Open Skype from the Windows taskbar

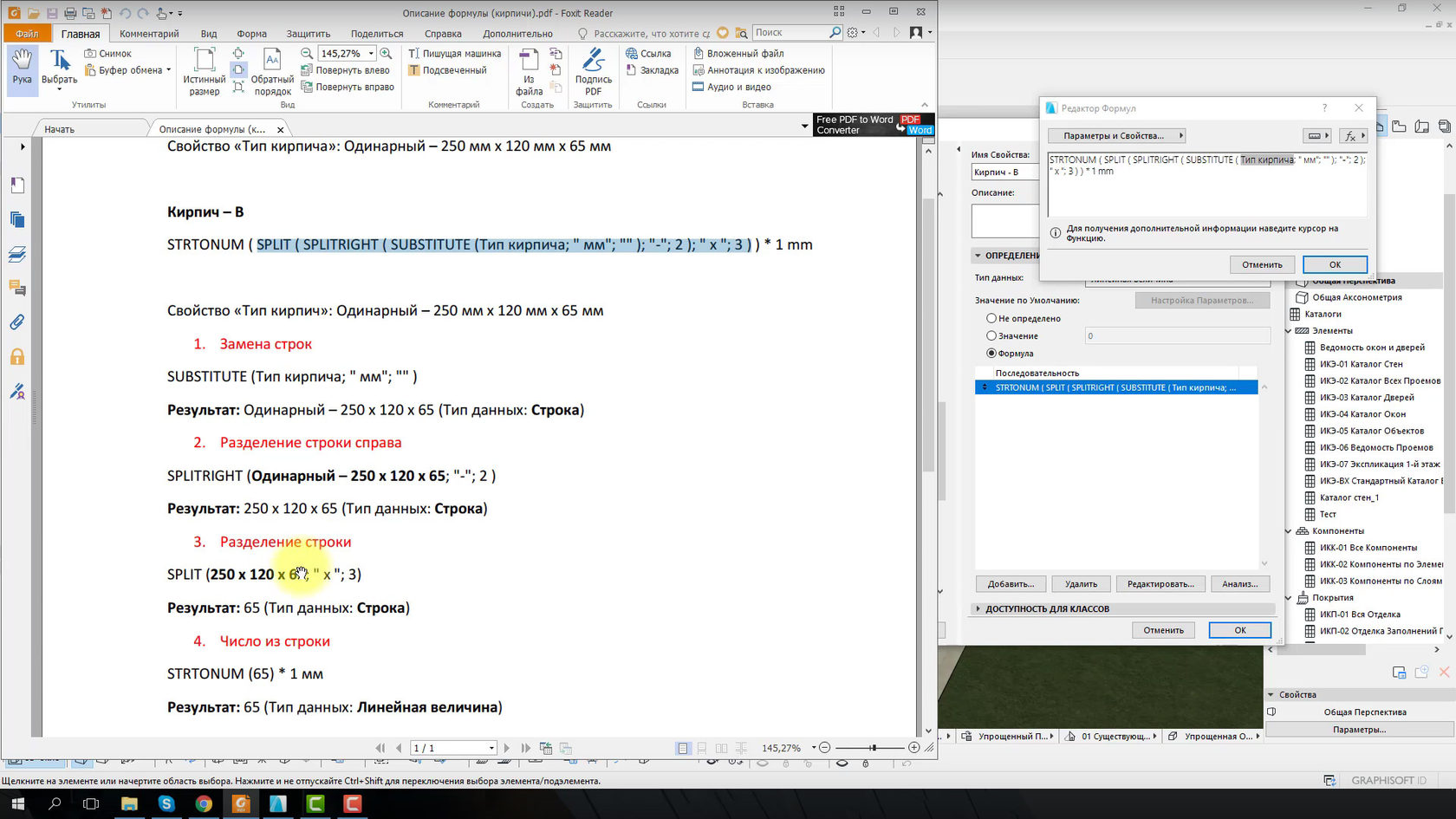pos(166,804)
